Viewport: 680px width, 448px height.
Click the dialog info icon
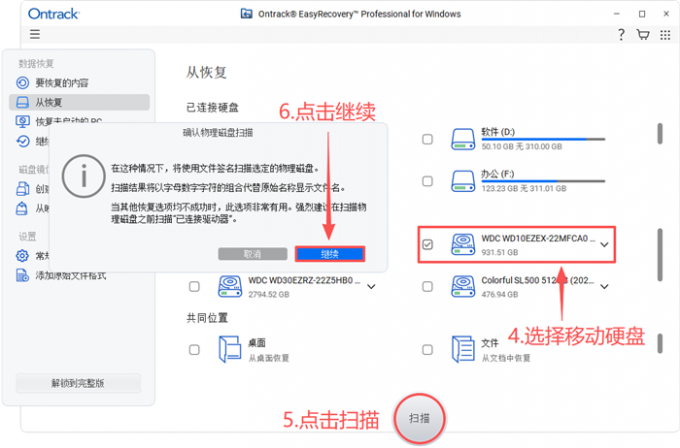(83, 176)
